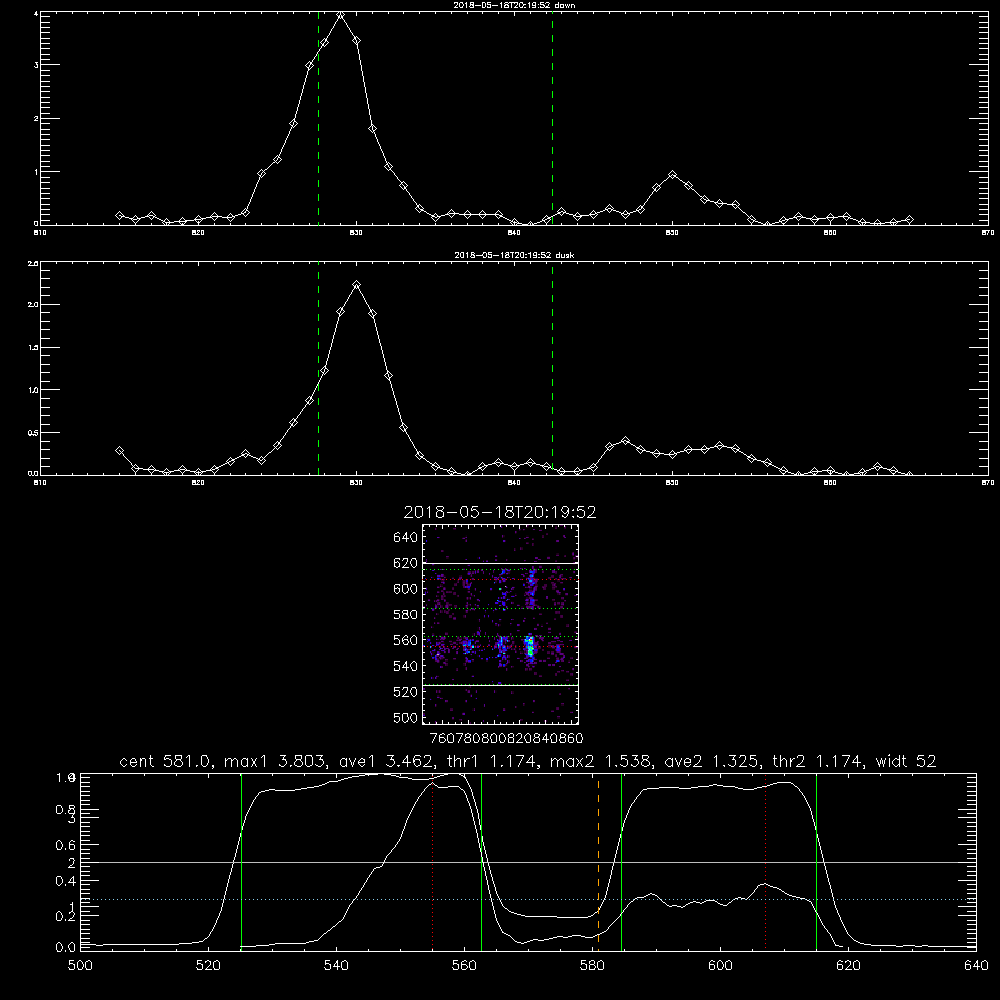Select 'thr1 1.174' in the bottom plot title
This screenshot has width=1000, height=1000.
(492, 761)
